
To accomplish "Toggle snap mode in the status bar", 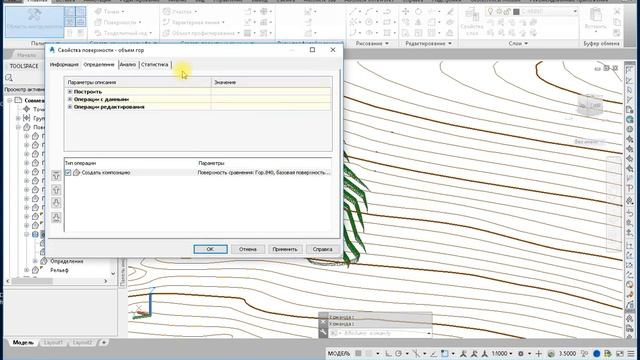I will 369,353.
